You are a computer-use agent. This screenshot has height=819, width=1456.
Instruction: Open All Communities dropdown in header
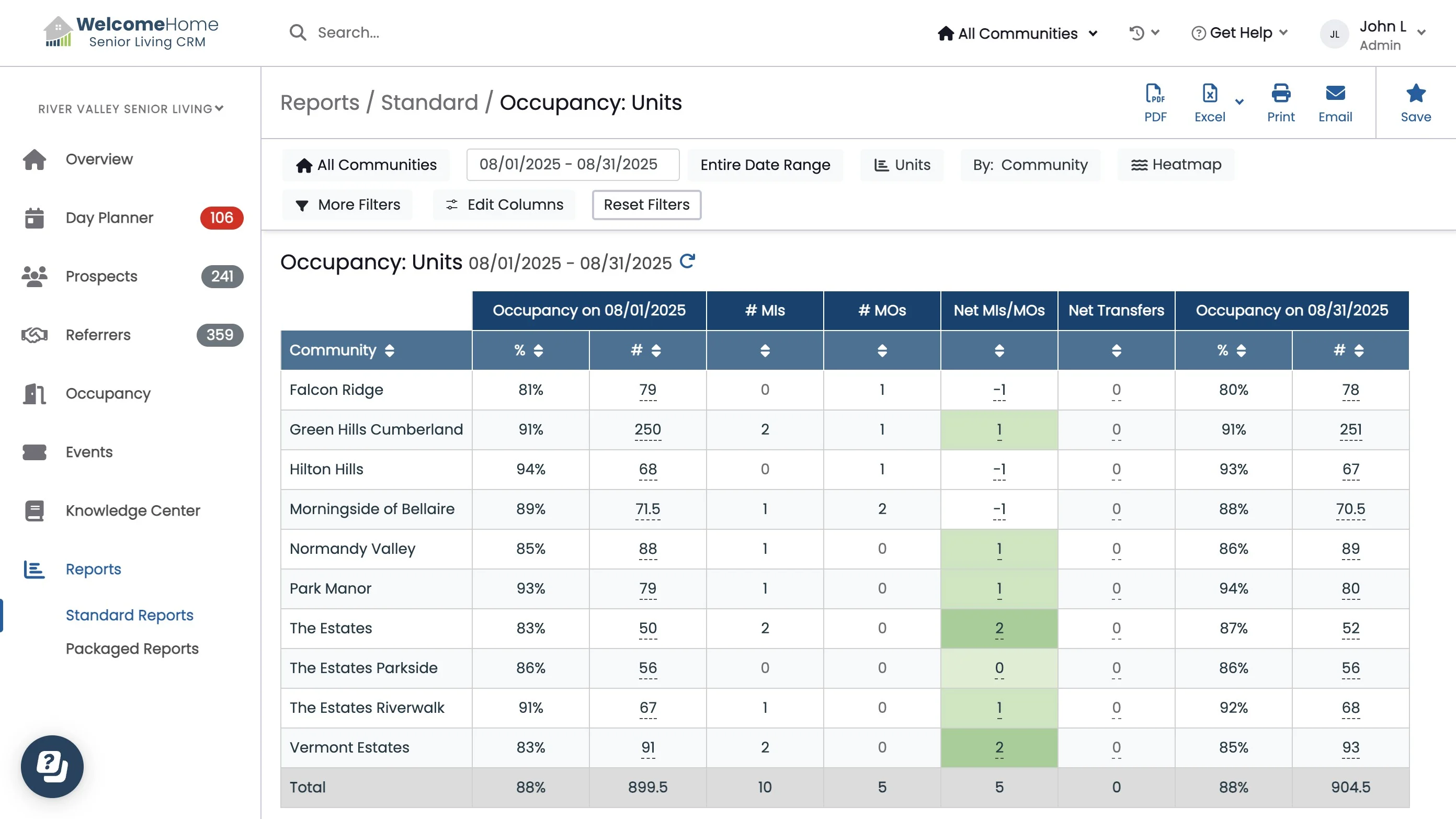coord(1017,33)
